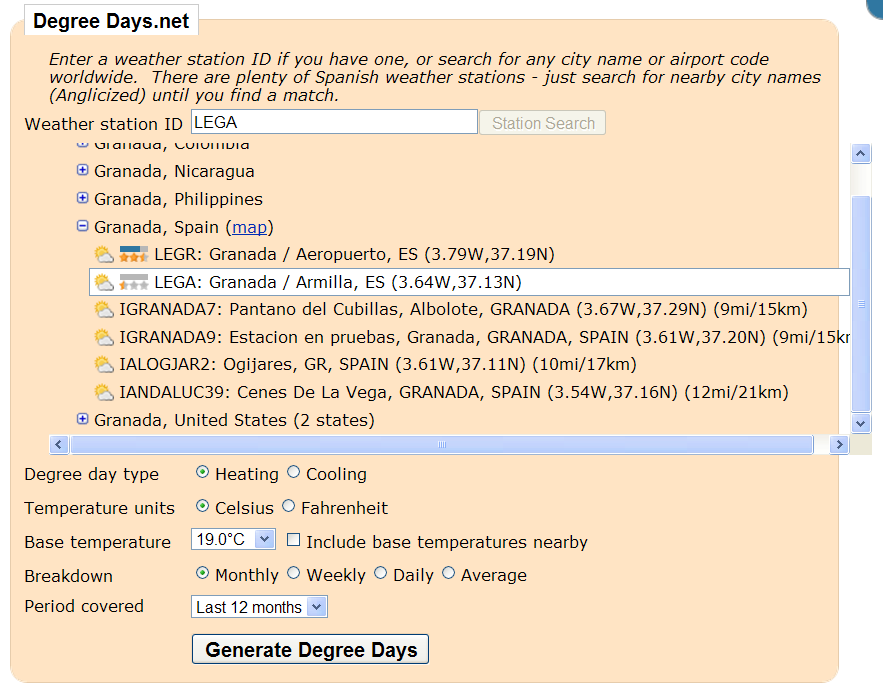Select LEGA: Granada / Armilla station entry
Image resolution: width=883 pixels, height=692 pixels.
click(x=337, y=283)
